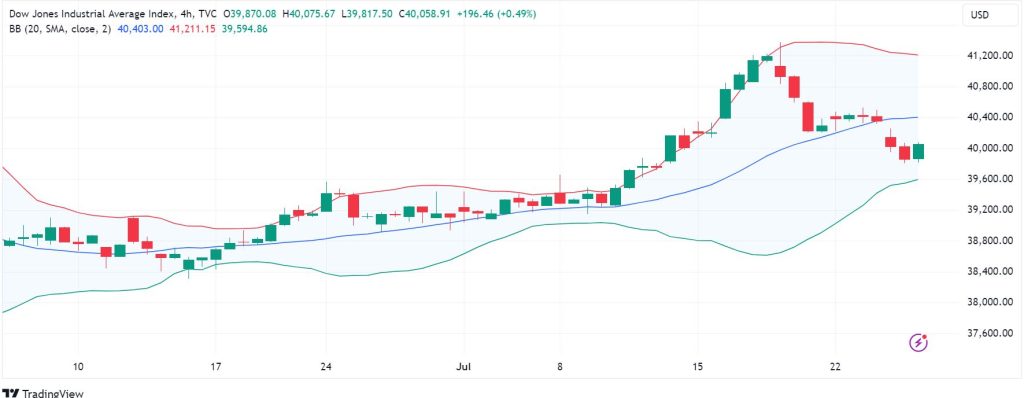Click the TradingView text link
The height and width of the screenshot is (398, 1024).
tap(54, 393)
